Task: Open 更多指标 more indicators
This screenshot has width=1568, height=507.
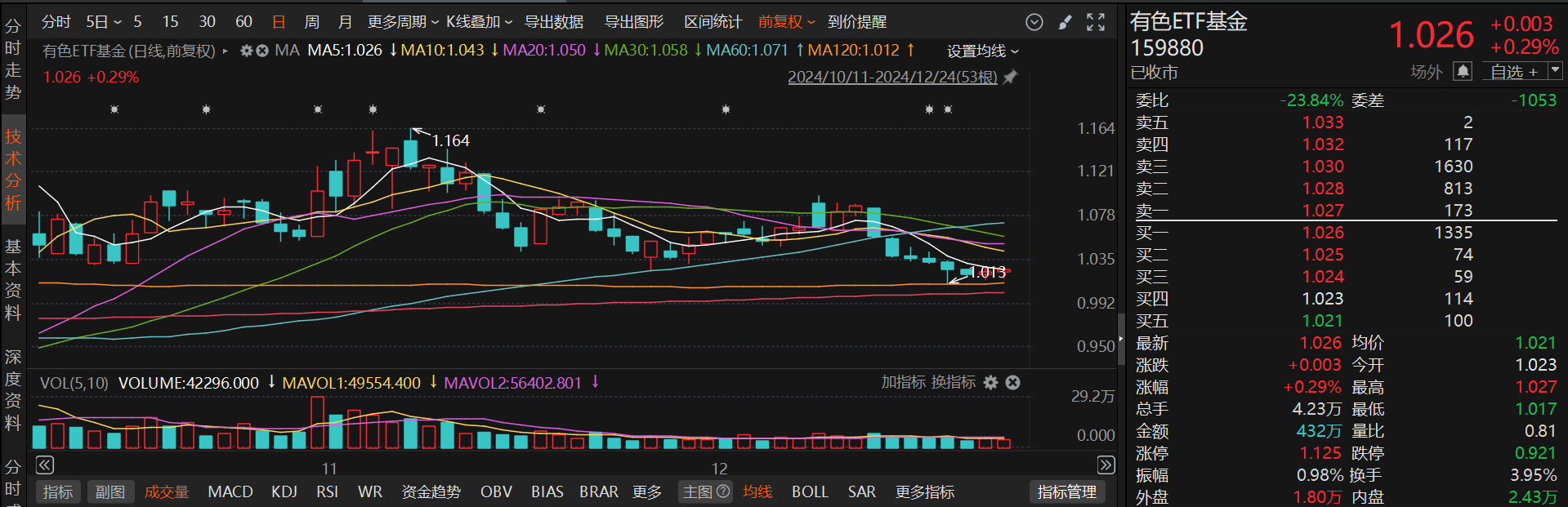Action: (x=925, y=491)
